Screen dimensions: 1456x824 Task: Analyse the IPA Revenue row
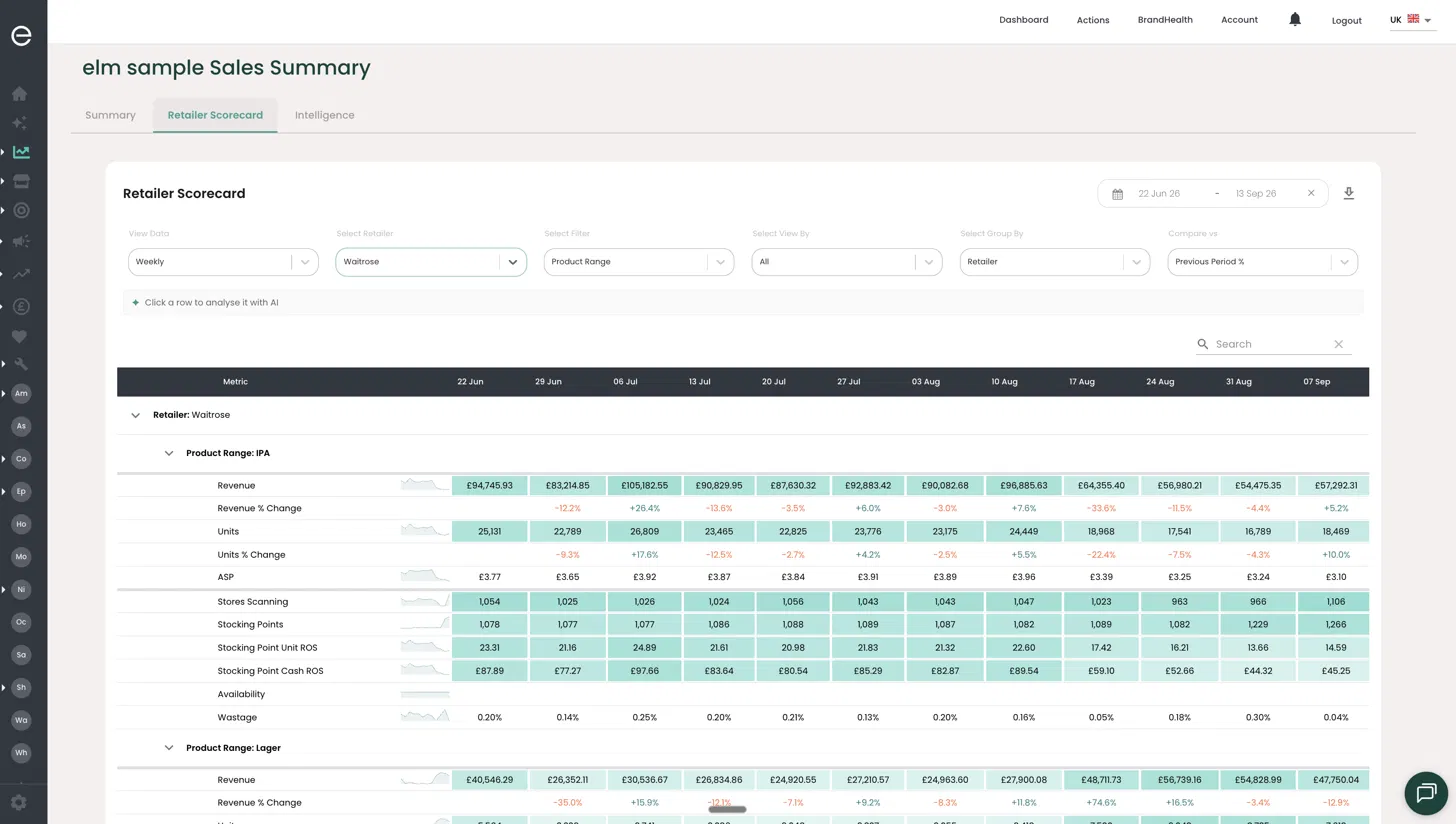(743, 485)
